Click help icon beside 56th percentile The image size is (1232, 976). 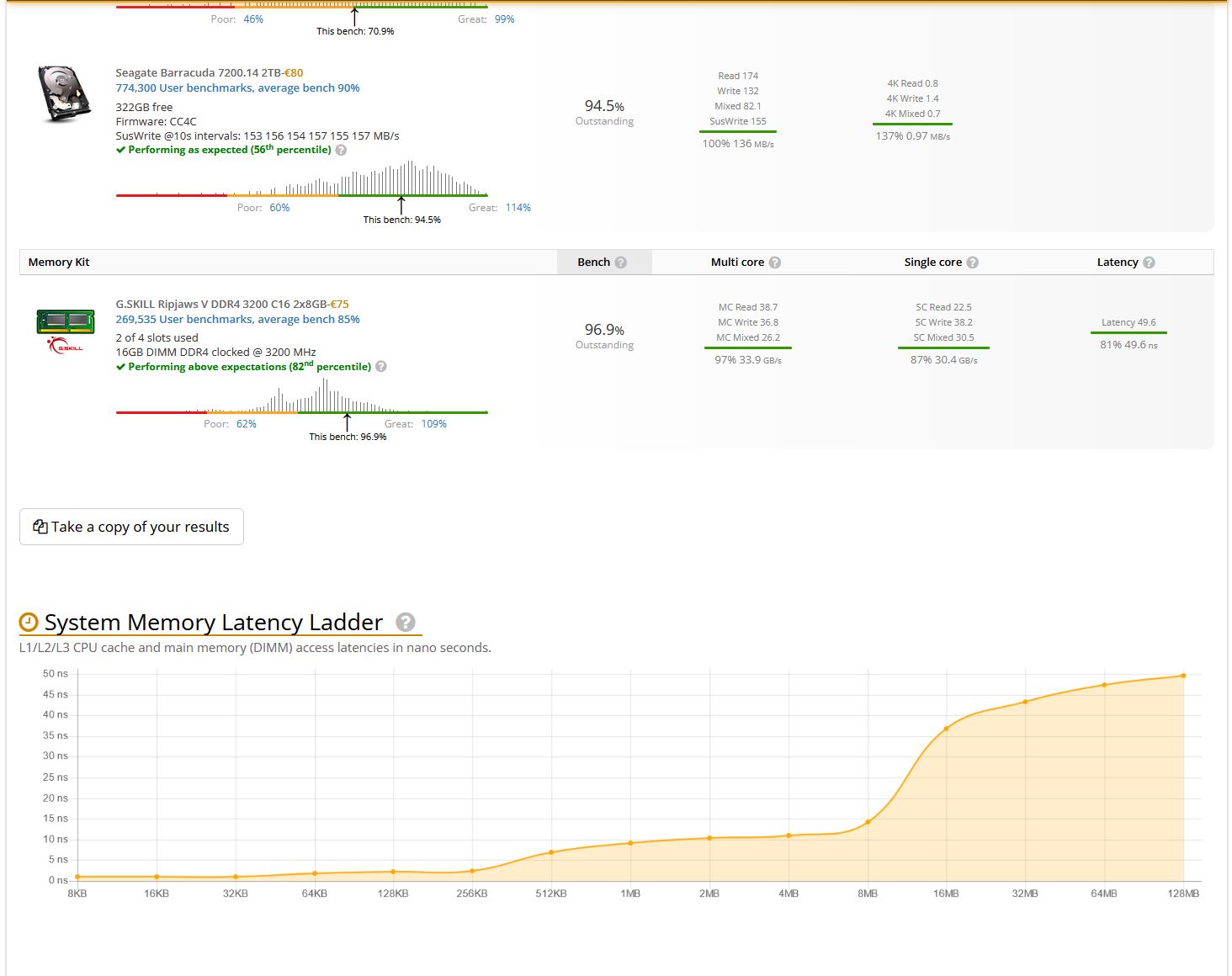[341, 150]
